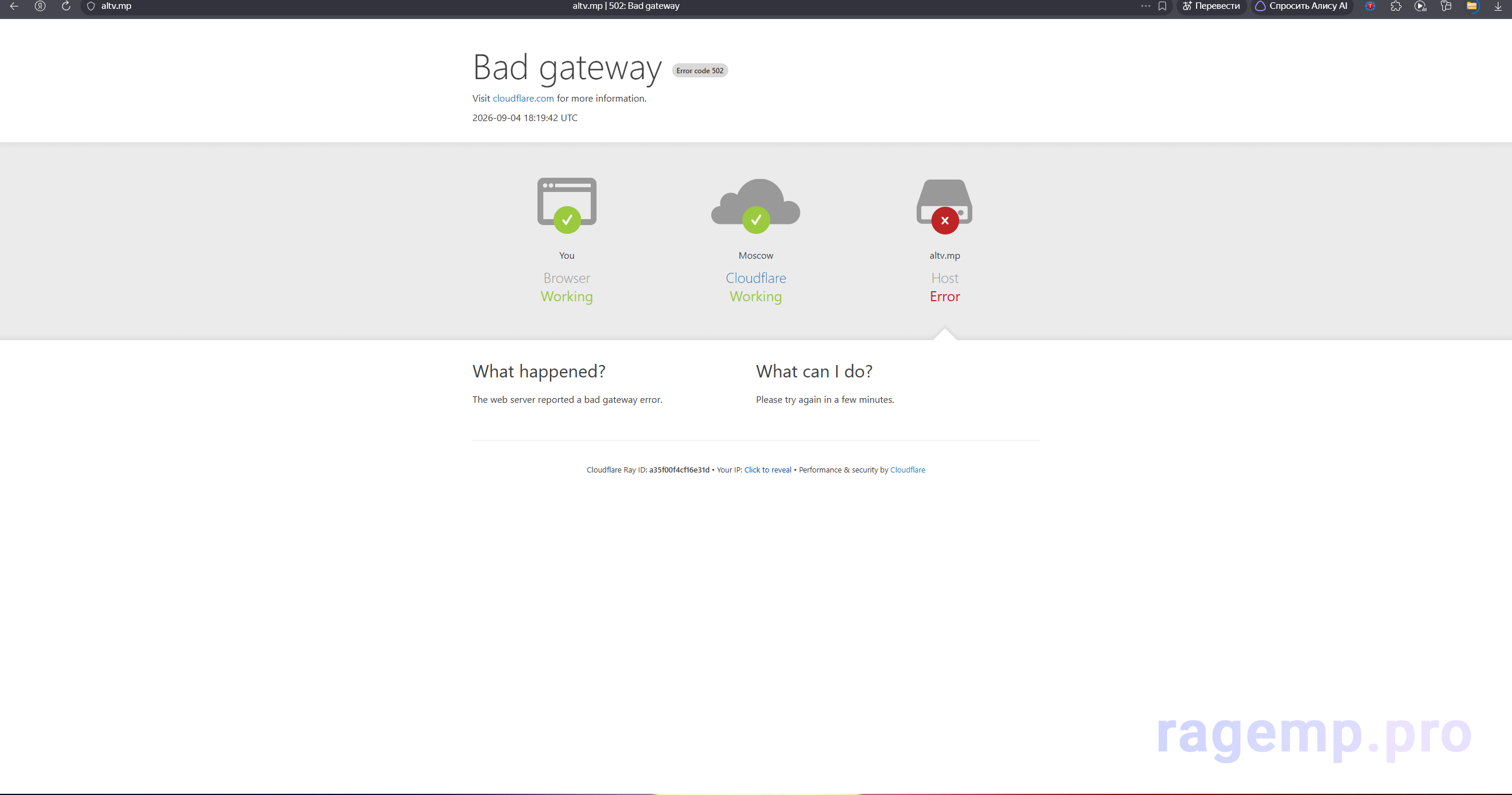Click the altv.mp host label

point(945,256)
